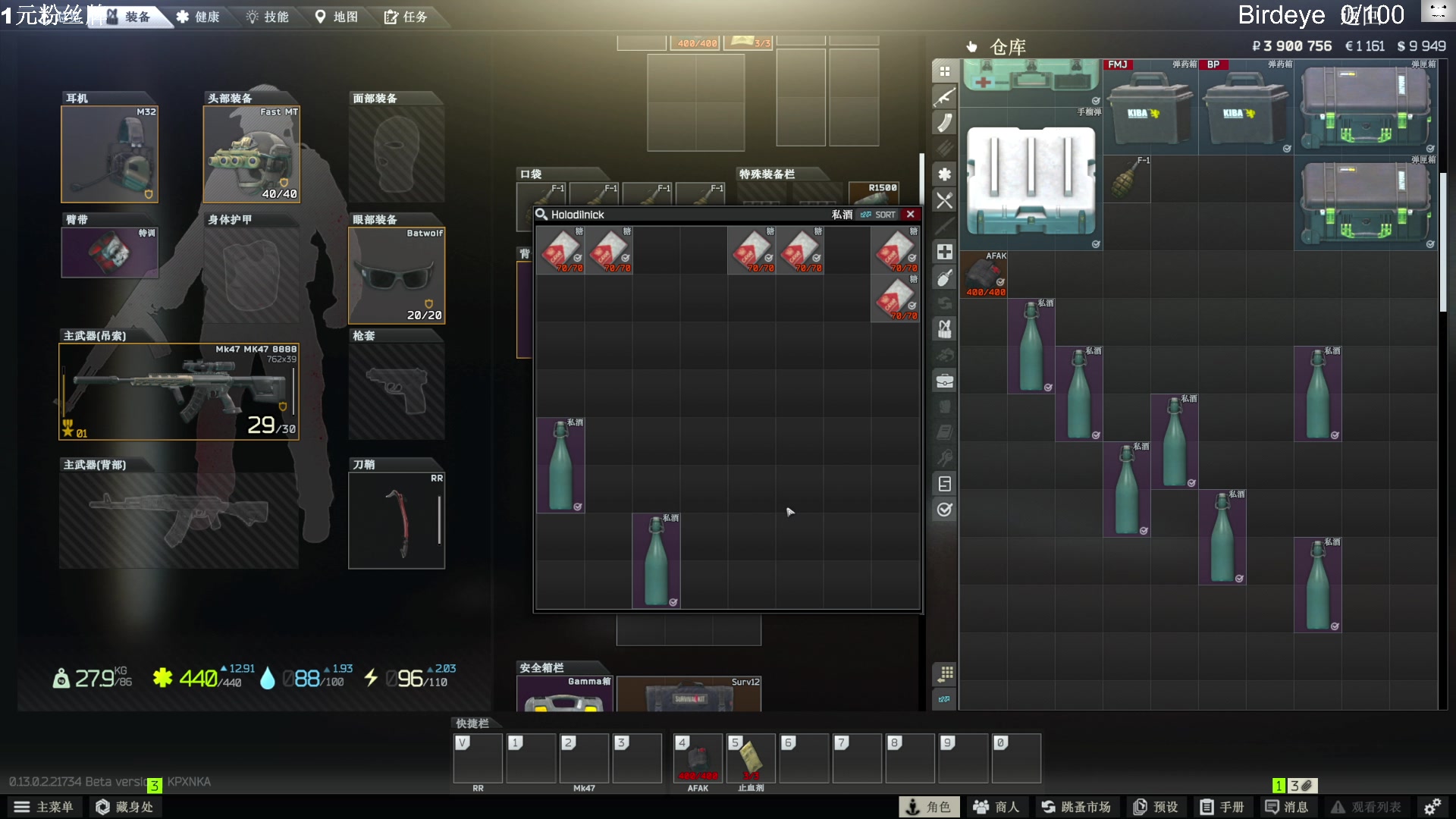Select the grenade filter icon
The width and height of the screenshot is (1456, 819).
[944, 278]
